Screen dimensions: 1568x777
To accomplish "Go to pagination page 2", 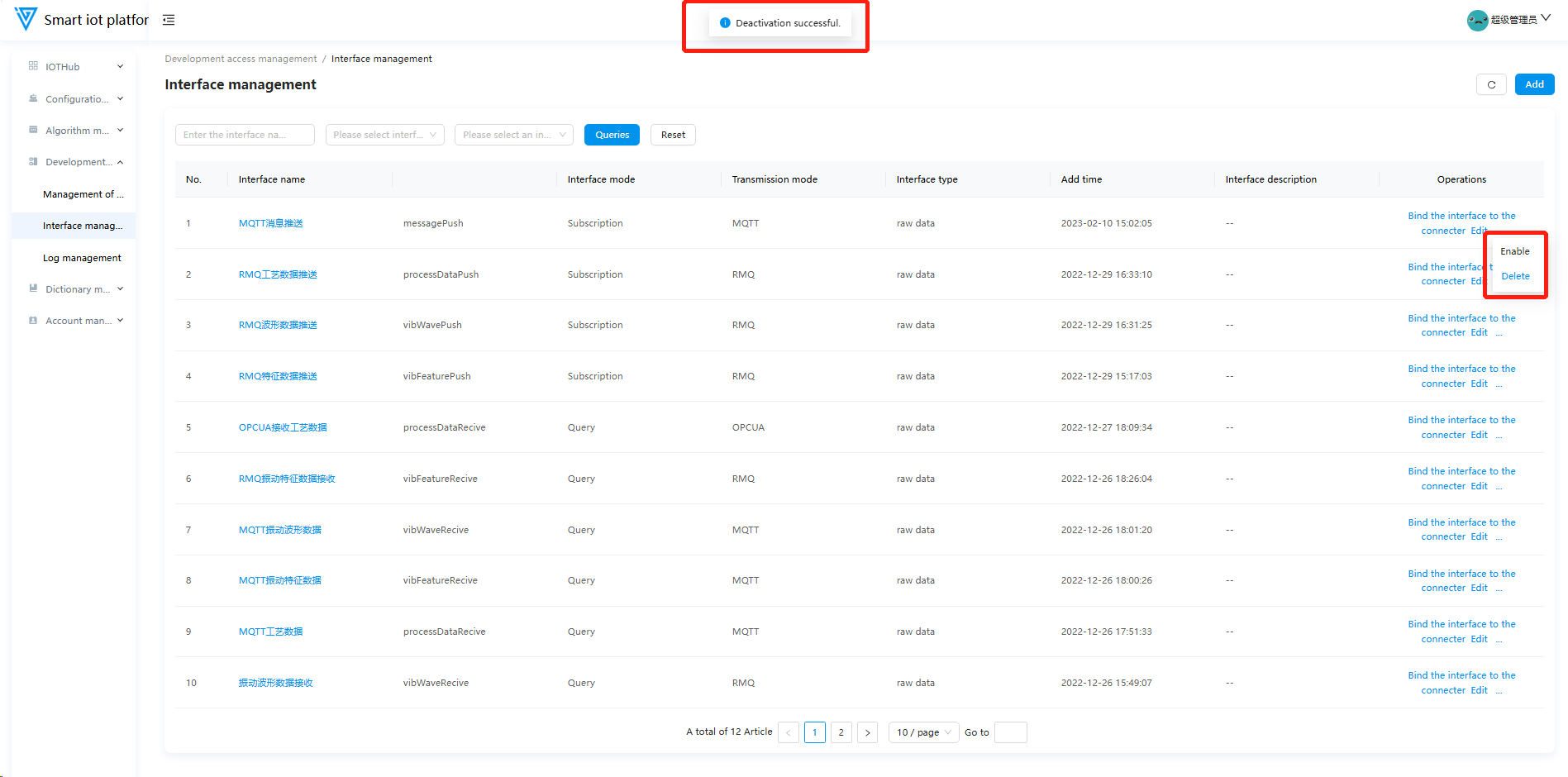I will [x=841, y=732].
